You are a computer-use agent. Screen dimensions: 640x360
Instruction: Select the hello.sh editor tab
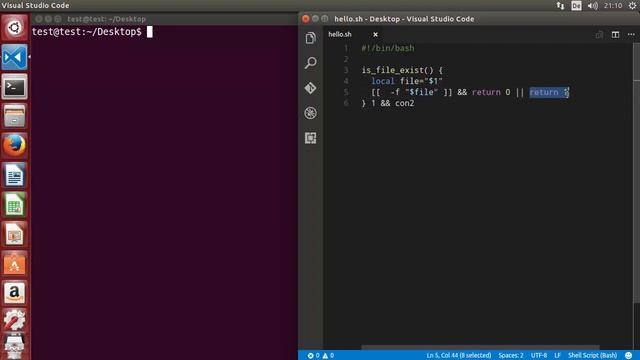(x=340, y=34)
